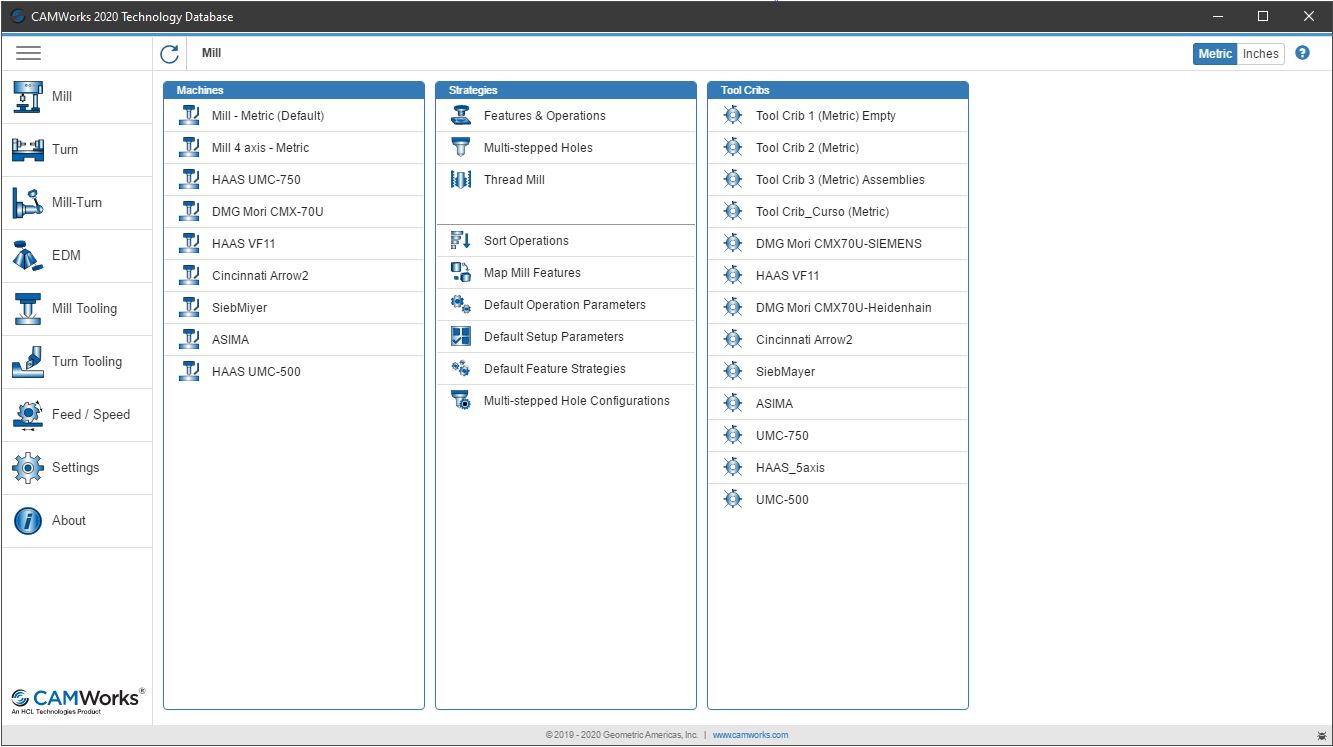The height and width of the screenshot is (747, 1333).
Task: Click the Default Setup Parameters icon
Action: [x=461, y=337]
